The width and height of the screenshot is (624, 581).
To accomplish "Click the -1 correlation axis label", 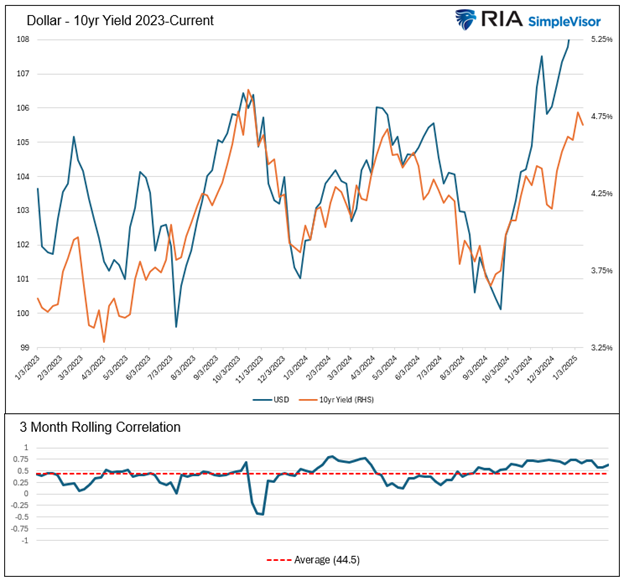I will click(25, 540).
